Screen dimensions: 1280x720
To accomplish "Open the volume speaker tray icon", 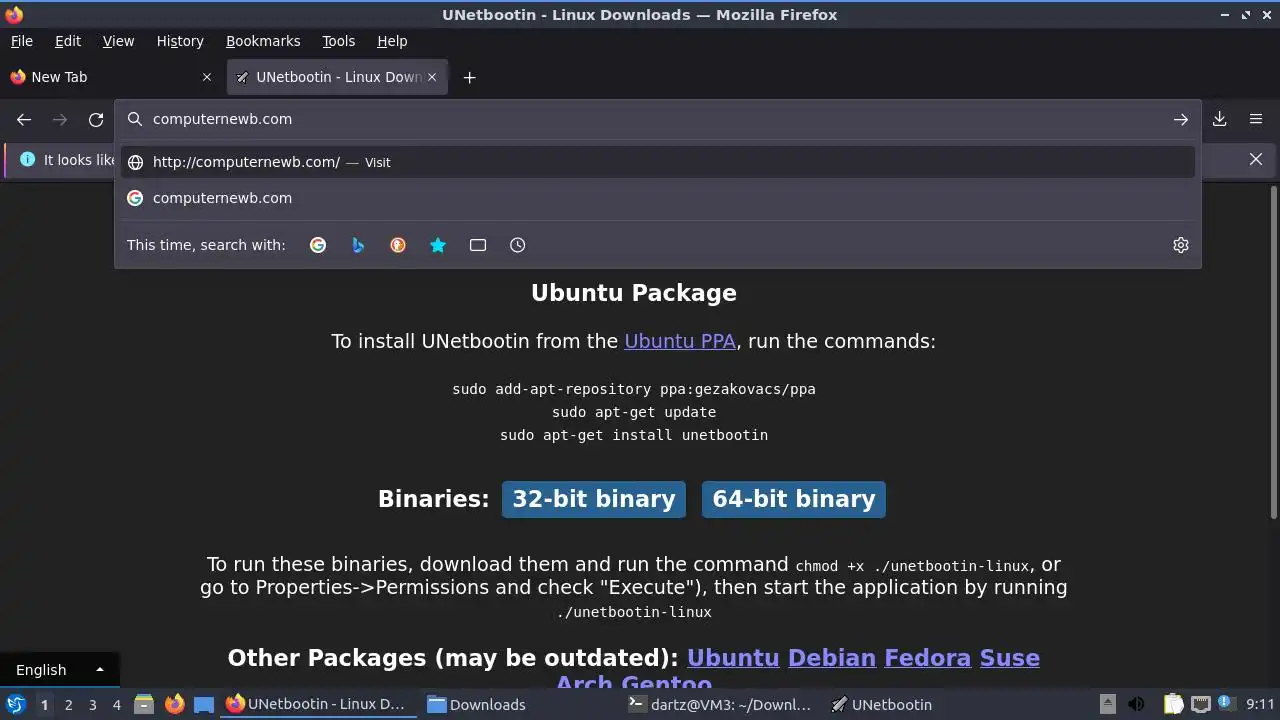I will 1136,704.
